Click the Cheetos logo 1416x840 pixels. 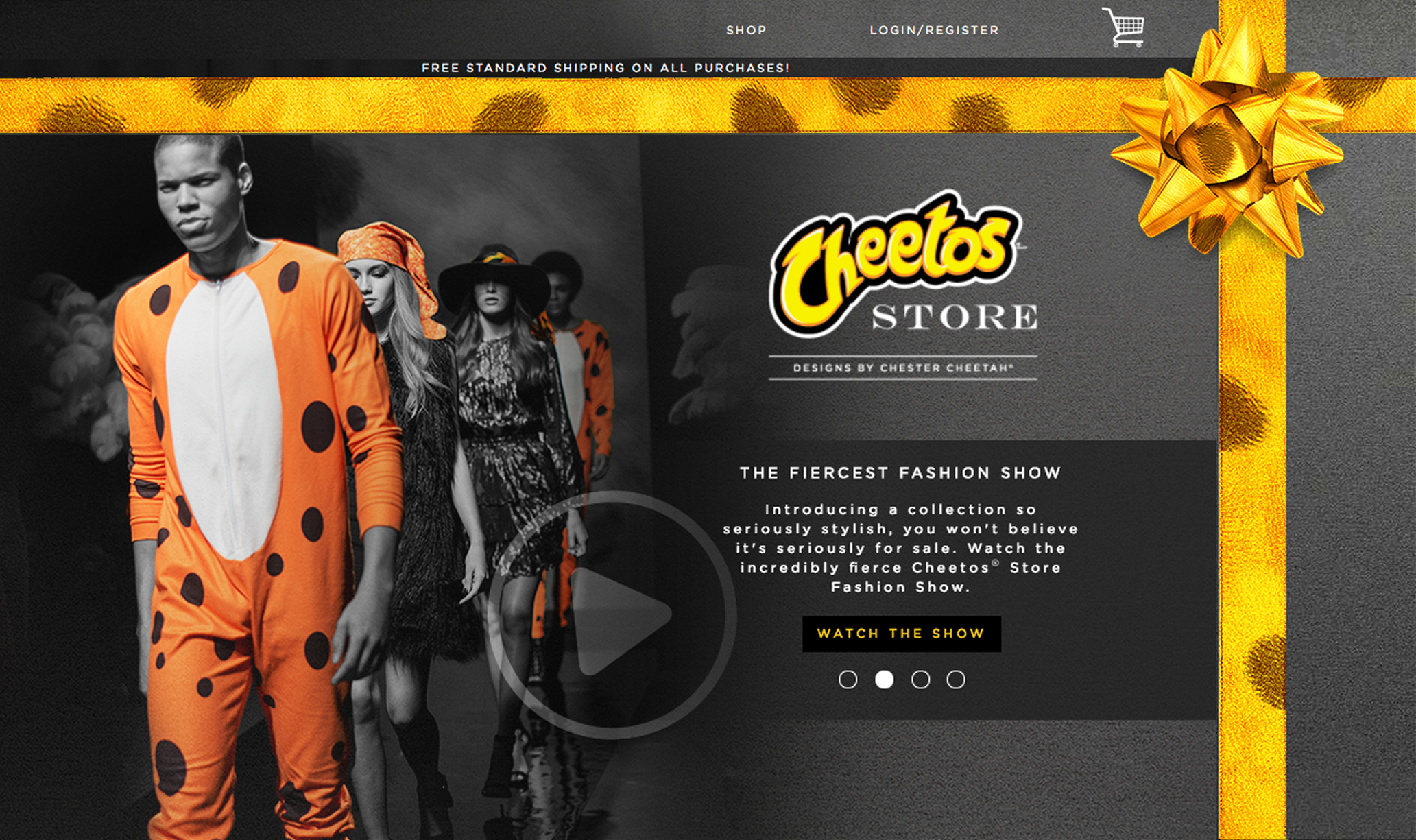[896, 263]
